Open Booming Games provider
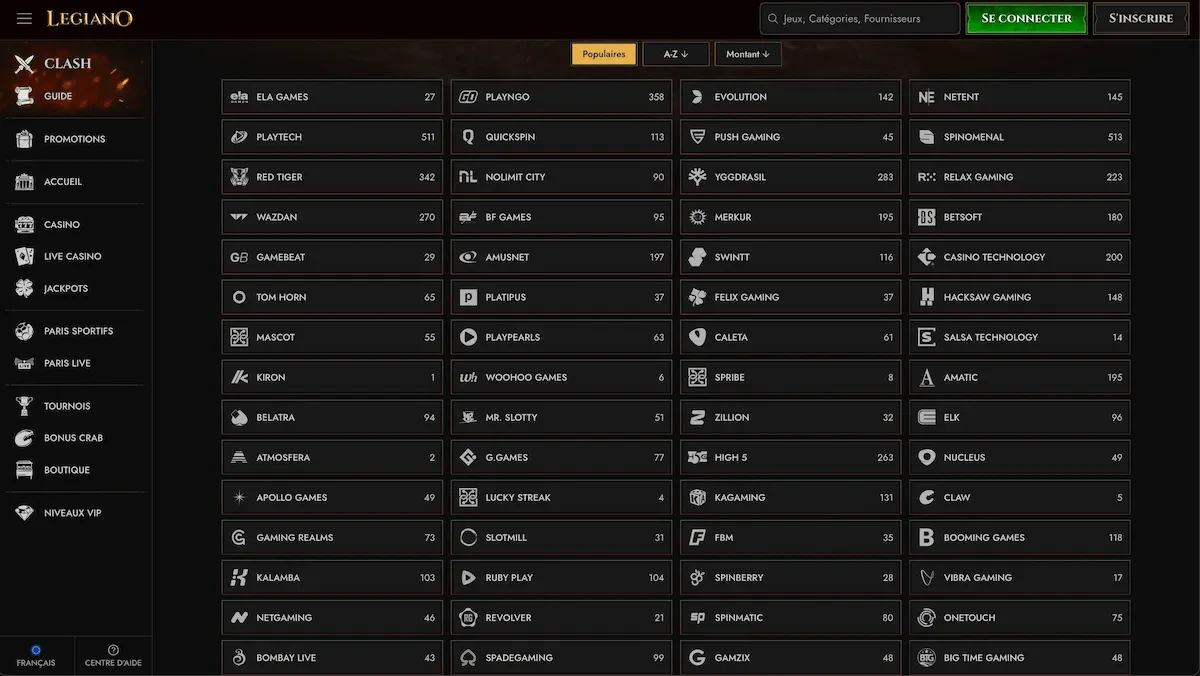1200x676 pixels. coord(1020,537)
